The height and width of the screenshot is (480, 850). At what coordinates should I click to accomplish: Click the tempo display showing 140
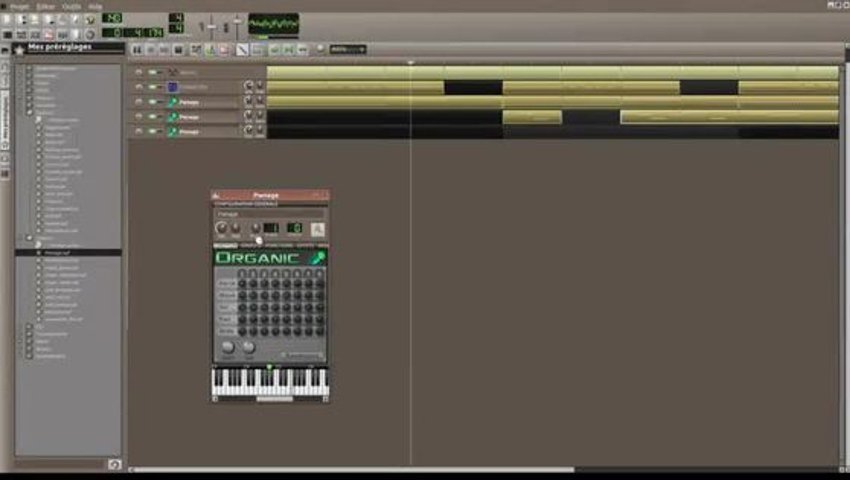112,18
